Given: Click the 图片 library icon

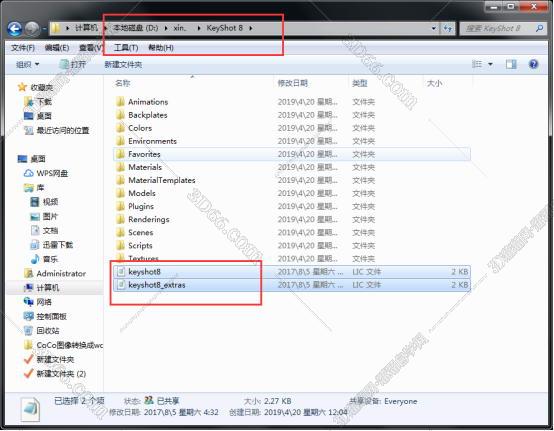Looking at the screenshot, I should 34,216.
